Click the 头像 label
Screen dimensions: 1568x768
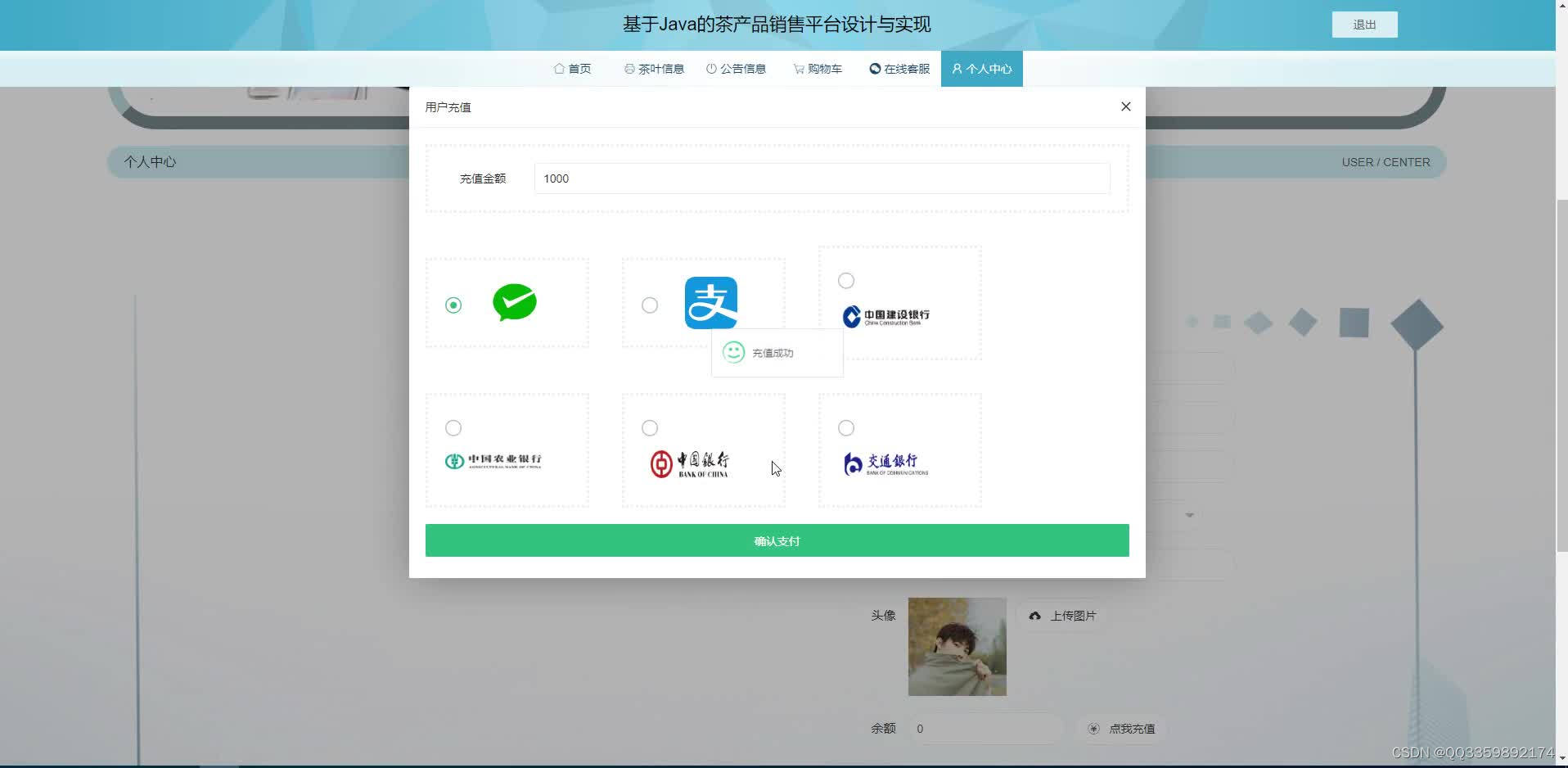883,615
